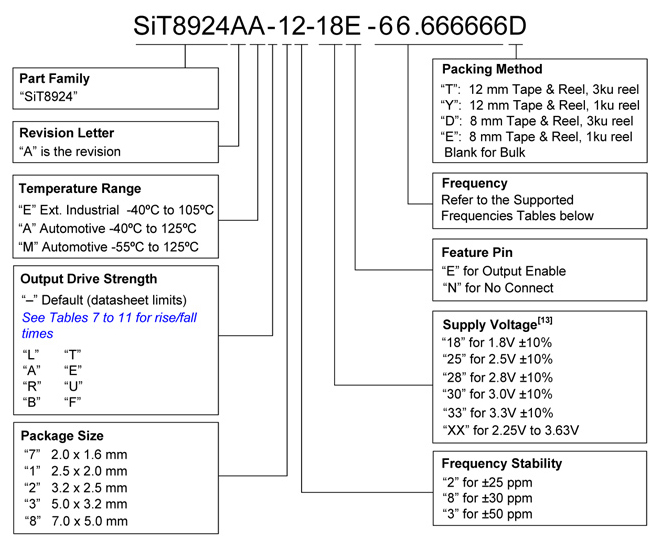The width and height of the screenshot is (660, 547).
Task: Click the "2" 3.2 x 2.5 mm row
Action: [76, 488]
